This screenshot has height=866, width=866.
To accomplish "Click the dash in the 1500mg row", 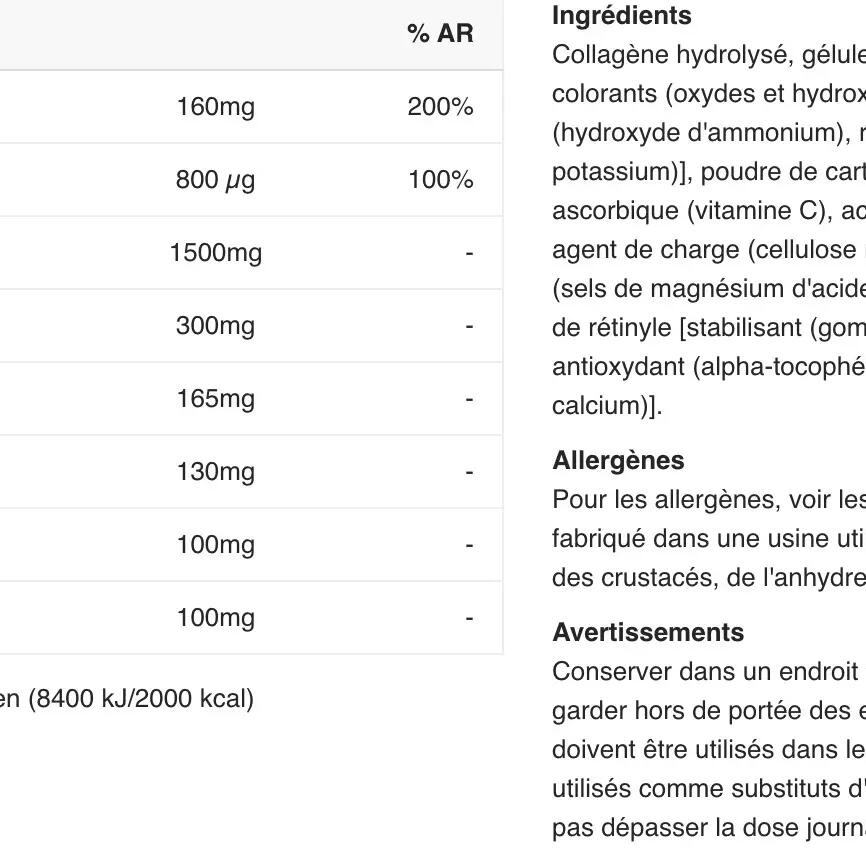I will [x=468, y=253].
